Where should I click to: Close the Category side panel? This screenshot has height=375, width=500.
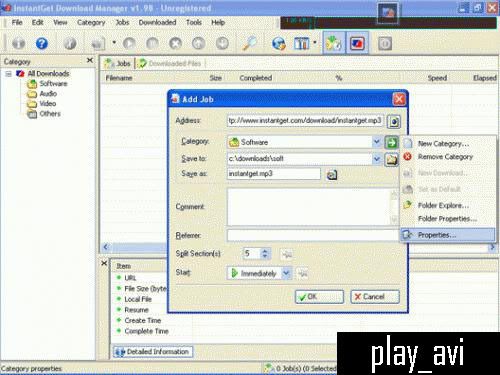(90, 60)
